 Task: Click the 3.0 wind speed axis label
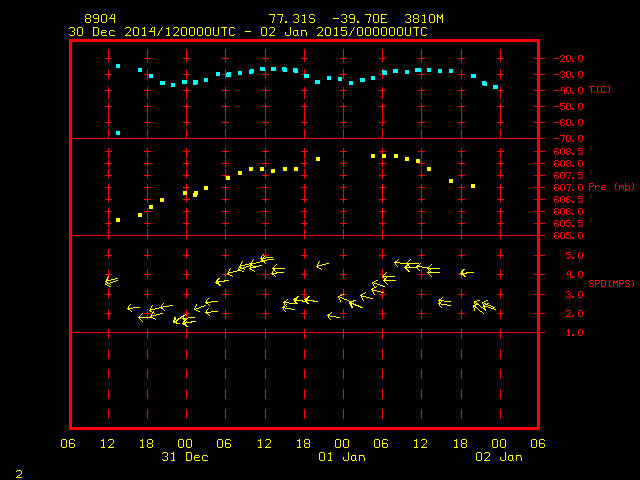pos(575,295)
